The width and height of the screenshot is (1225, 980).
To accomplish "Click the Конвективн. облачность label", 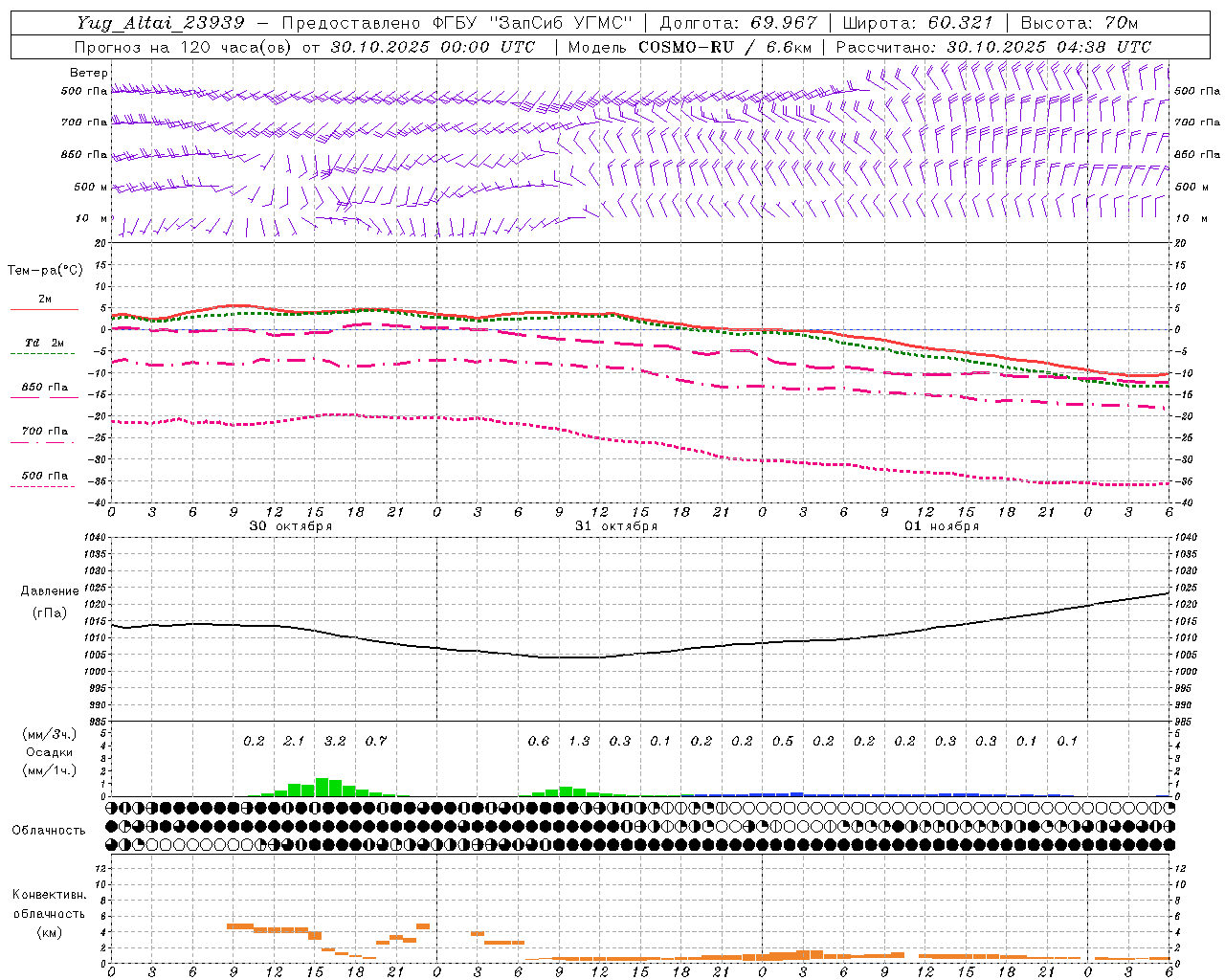I will coord(49,904).
